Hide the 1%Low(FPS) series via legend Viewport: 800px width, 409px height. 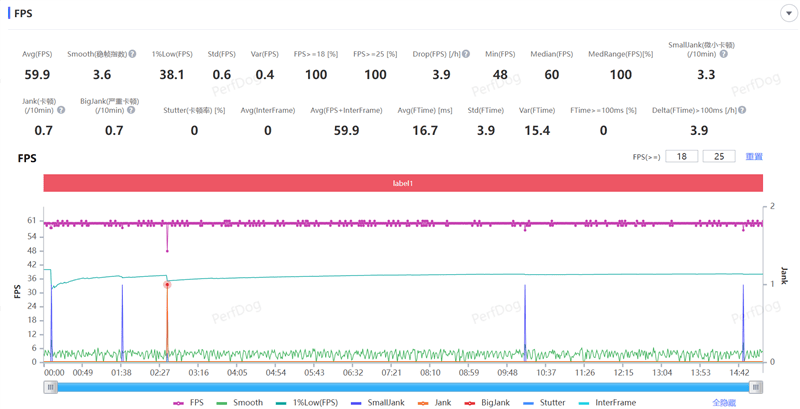306,402
